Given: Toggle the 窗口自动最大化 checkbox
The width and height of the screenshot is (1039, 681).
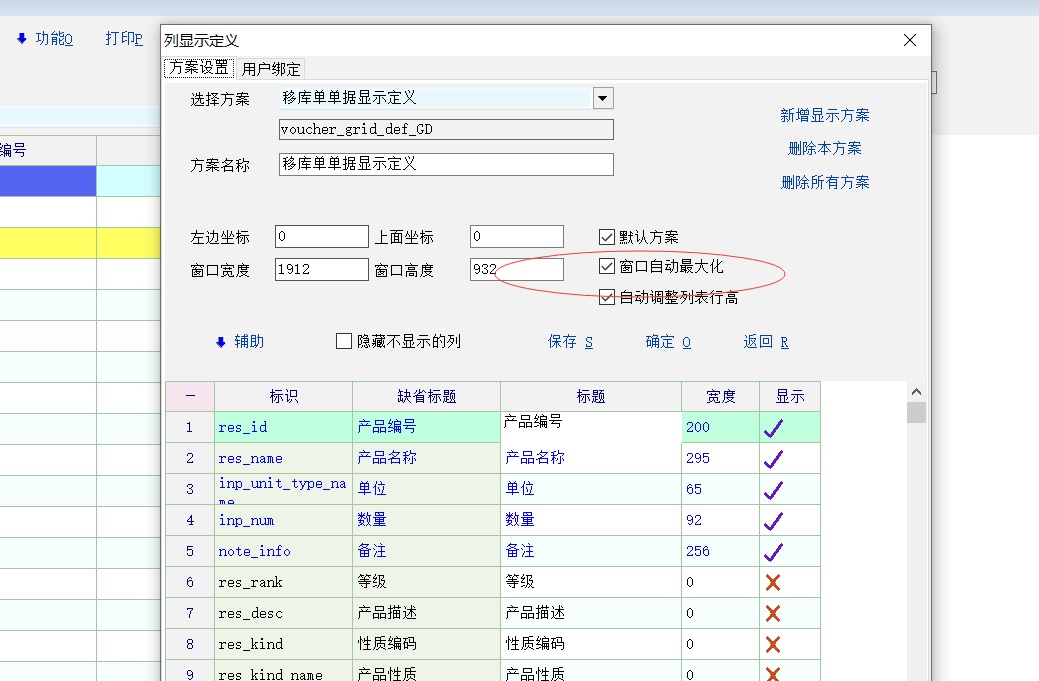Looking at the screenshot, I should (607, 266).
